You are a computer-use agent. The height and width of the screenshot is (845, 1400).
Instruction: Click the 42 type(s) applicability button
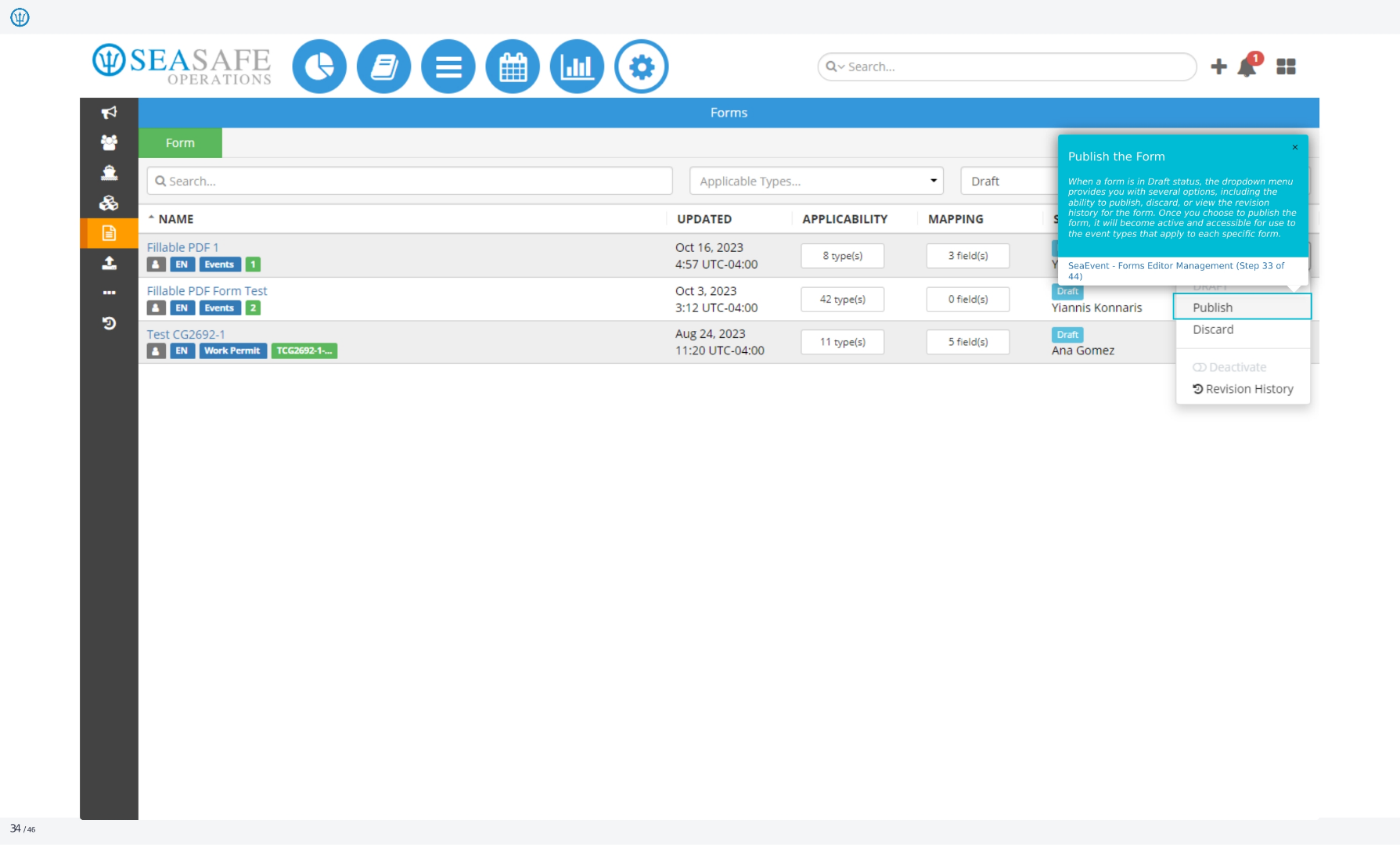pos(842,299)
